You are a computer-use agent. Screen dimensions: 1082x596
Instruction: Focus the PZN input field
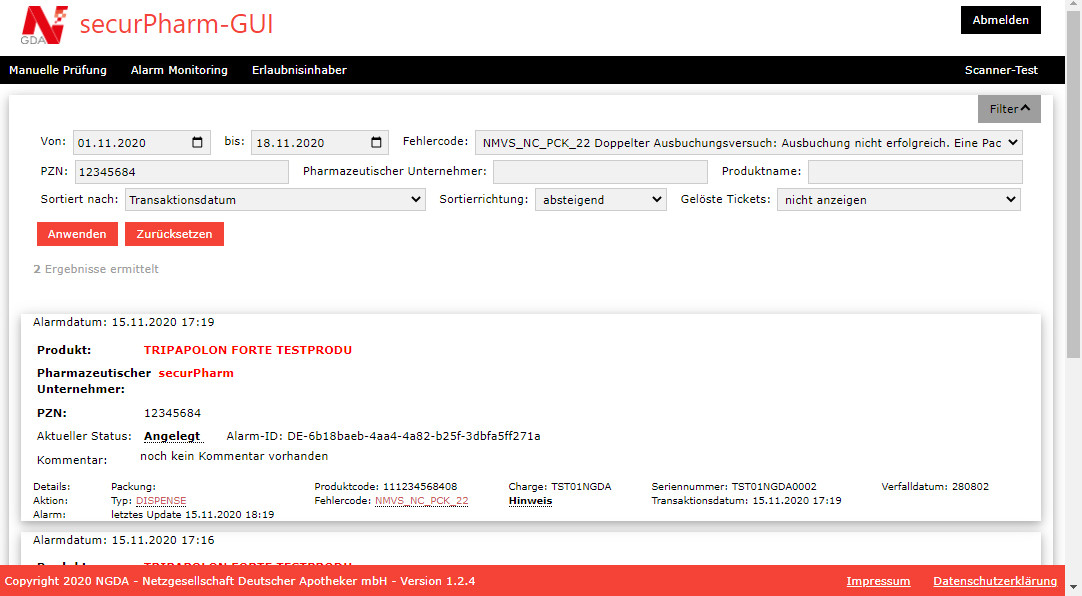click(x=181, y=172)
